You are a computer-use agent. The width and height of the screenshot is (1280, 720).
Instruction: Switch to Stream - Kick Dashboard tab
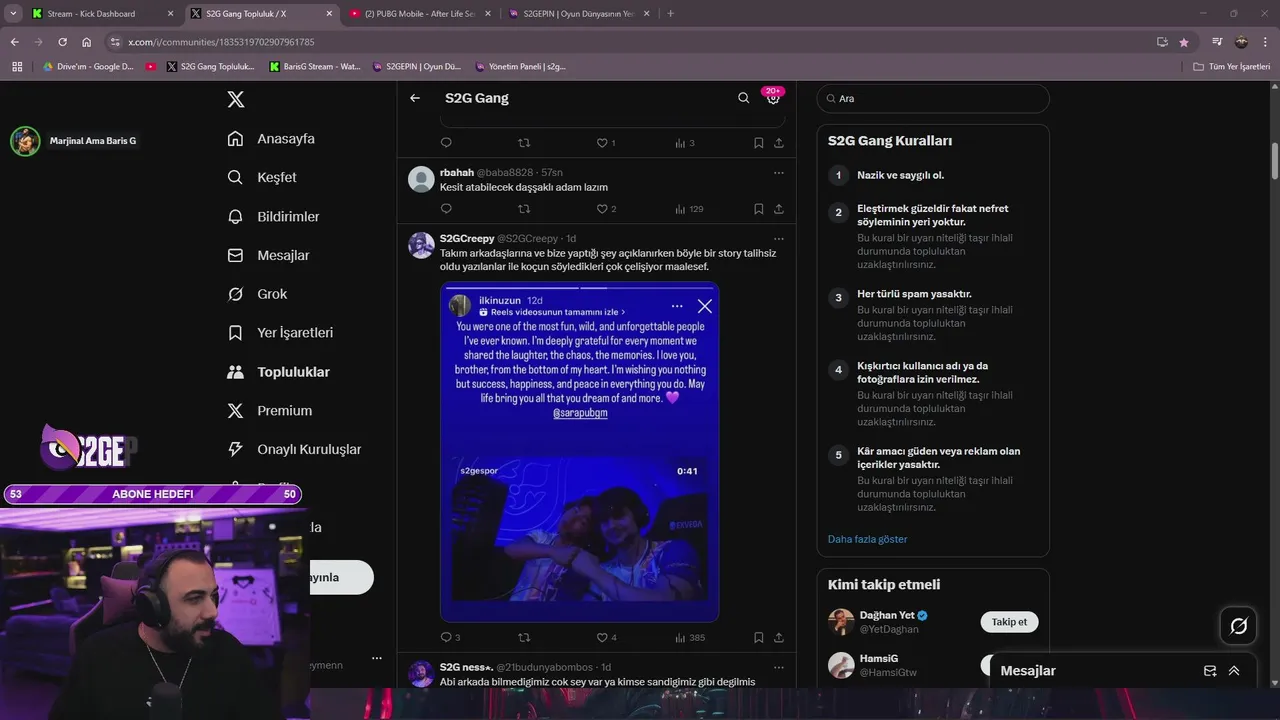point(103,14)
